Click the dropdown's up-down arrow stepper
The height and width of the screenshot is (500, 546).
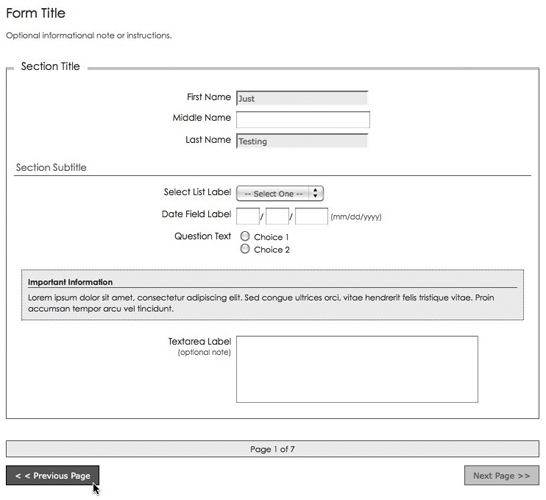click(x=315, y=193)
